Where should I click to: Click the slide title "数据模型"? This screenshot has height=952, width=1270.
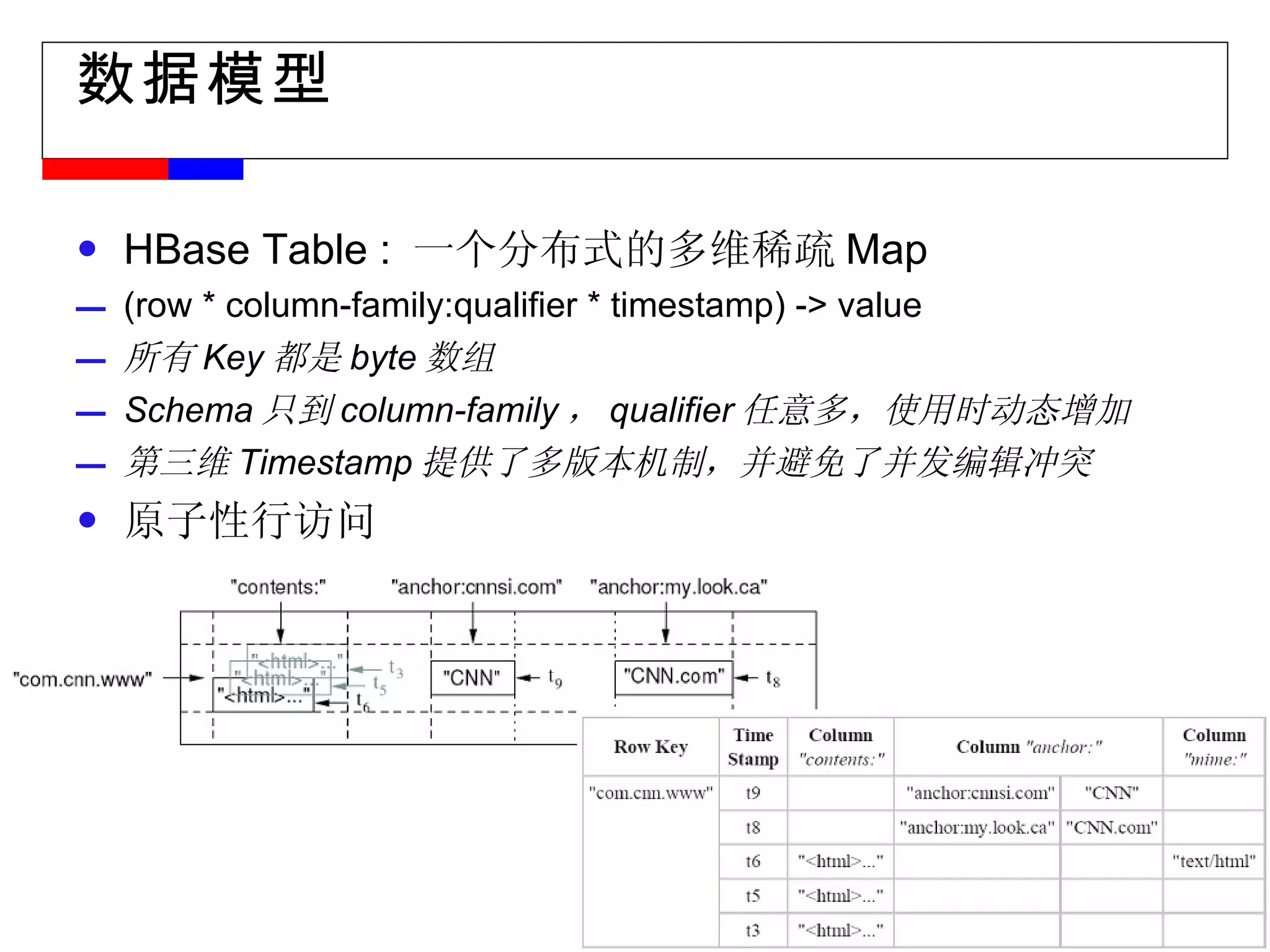pyautogui.click(x=203, y=79)
